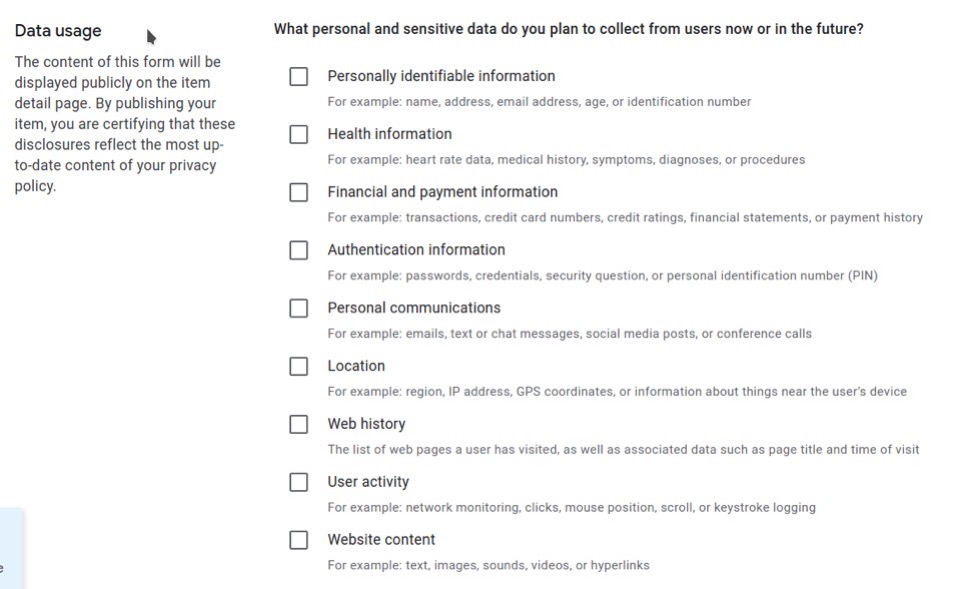Click the credit card numbers example description
The width and height of the screenshot is (974, 589).
pyautogui.click(x=625, y=217)
